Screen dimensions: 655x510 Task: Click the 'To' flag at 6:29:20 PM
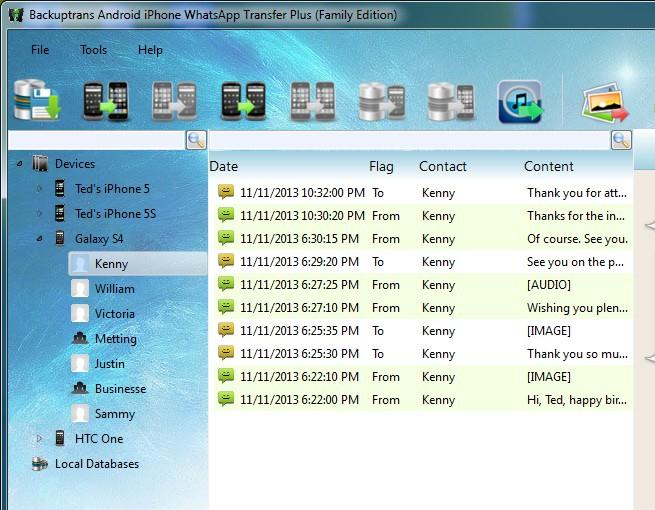tap(378, 262)
